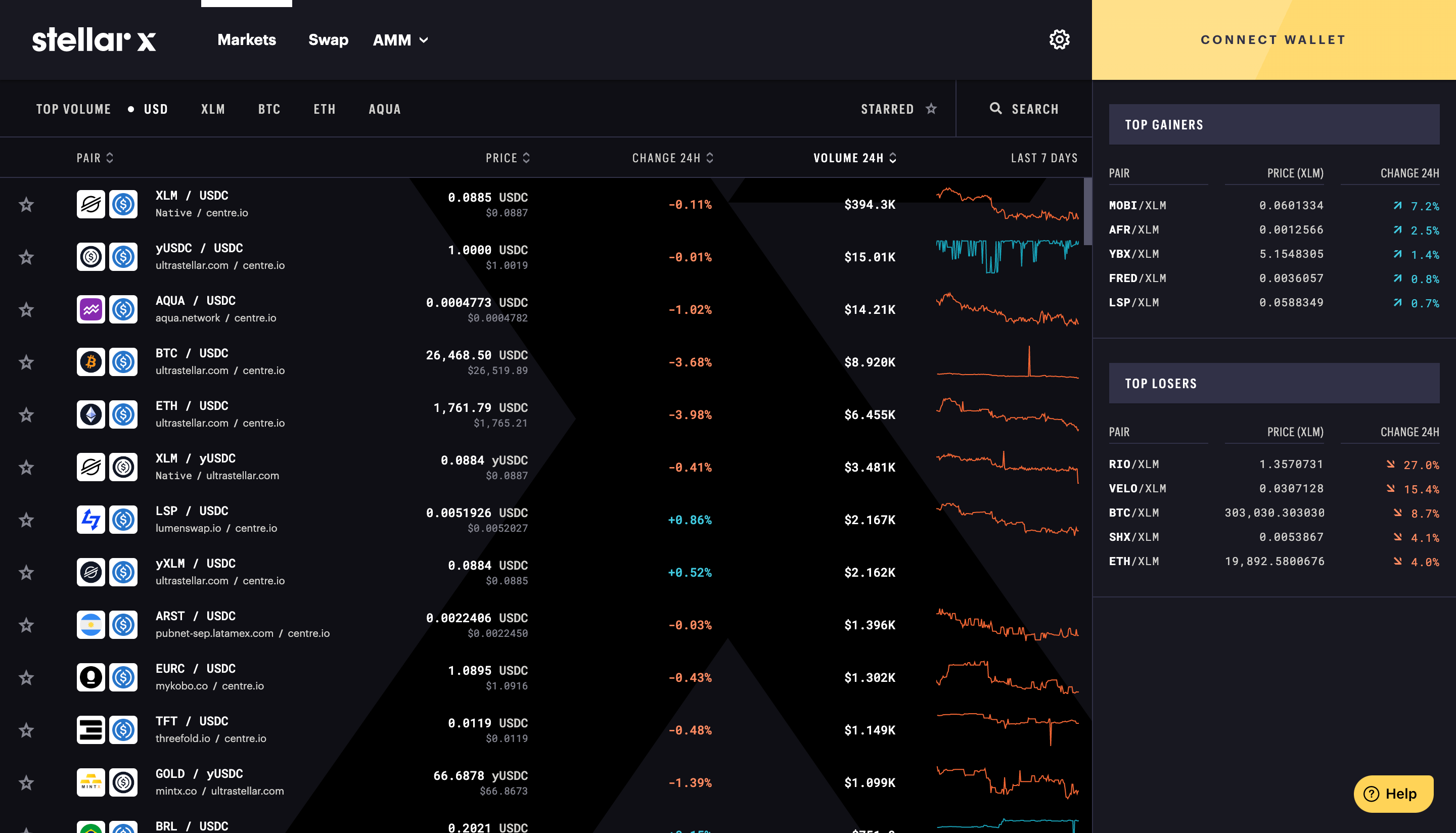The height and width of the screenshot is (833, 1456).
Task: Expand the AMM dropdown menu
Action: tap(400, 40)
